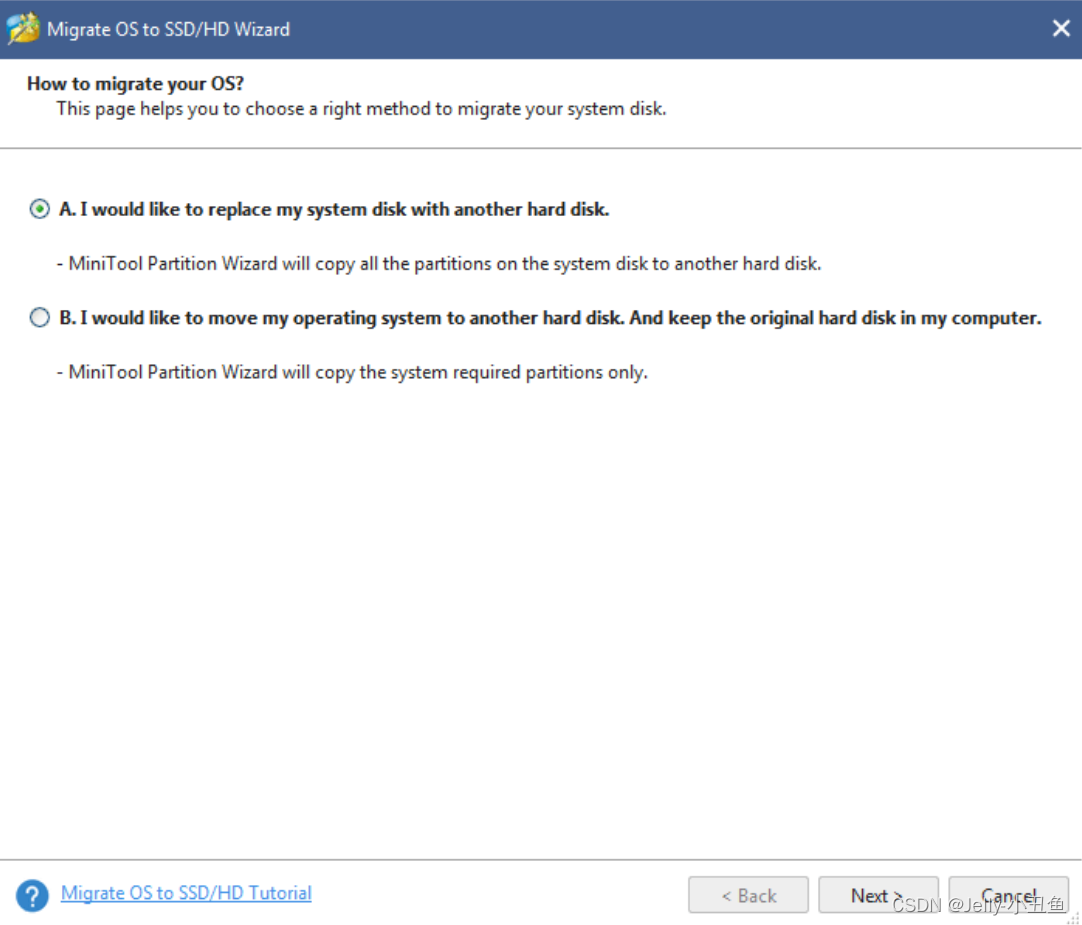
Task: Cancel the OS migration wizard
Action: [x=1009, y=895]
